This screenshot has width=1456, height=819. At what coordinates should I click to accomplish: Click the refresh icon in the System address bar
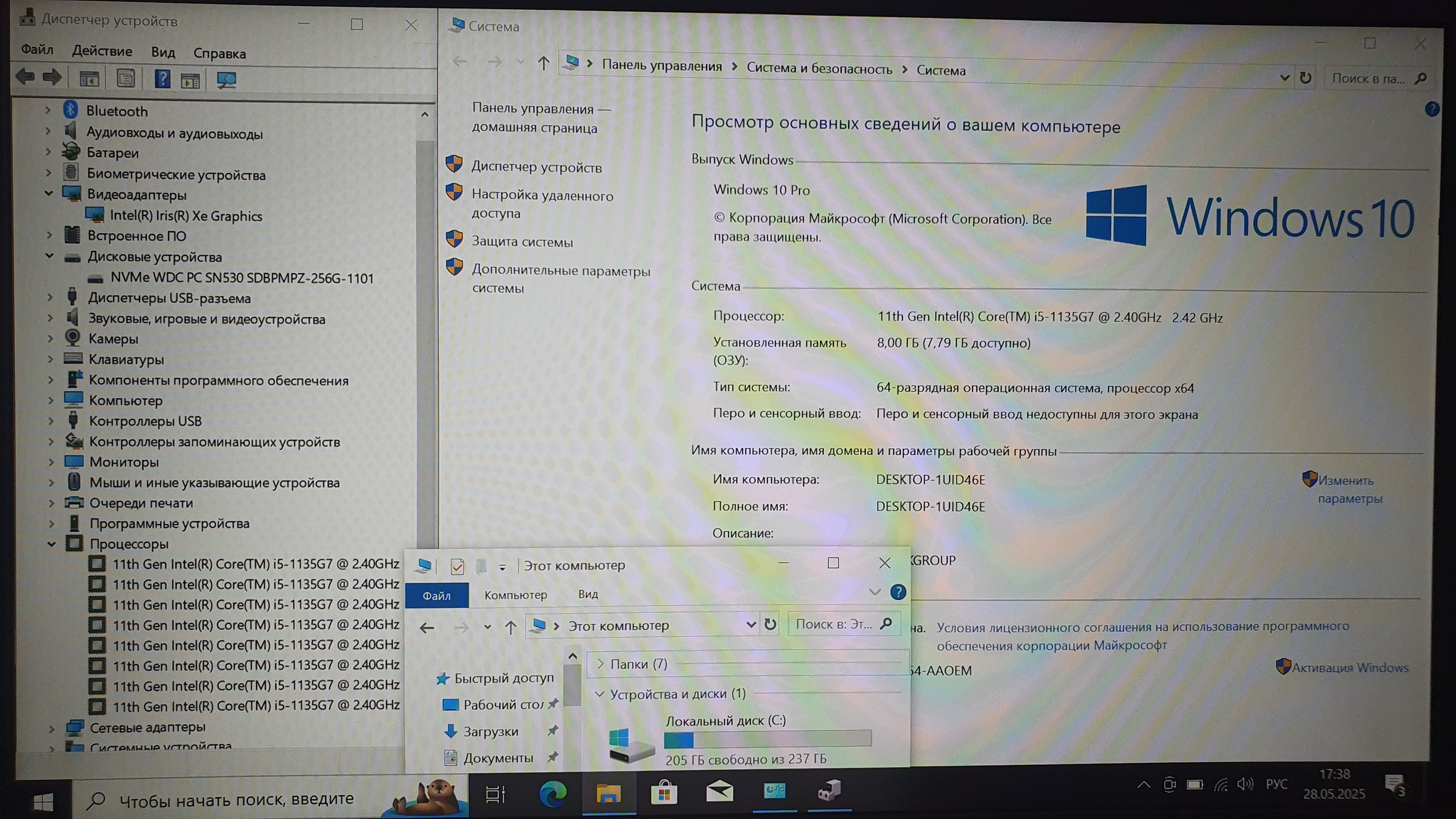pos(1305,77)
